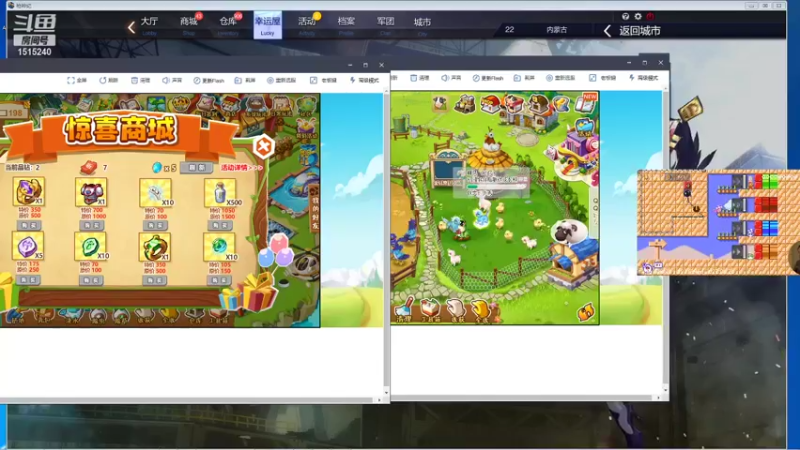
Task: Open the 档案 Profile tab
Action: [x=346, y=25]
